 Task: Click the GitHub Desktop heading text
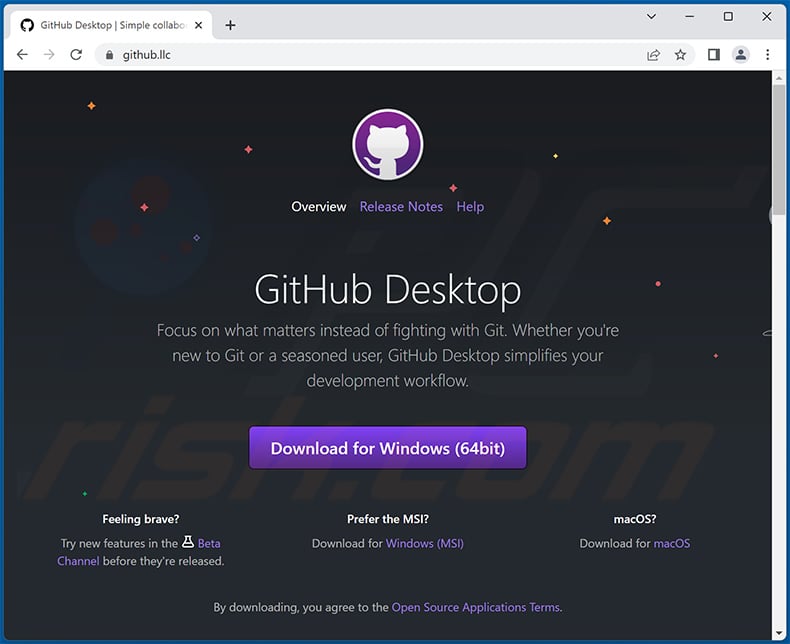coord(387,290)
